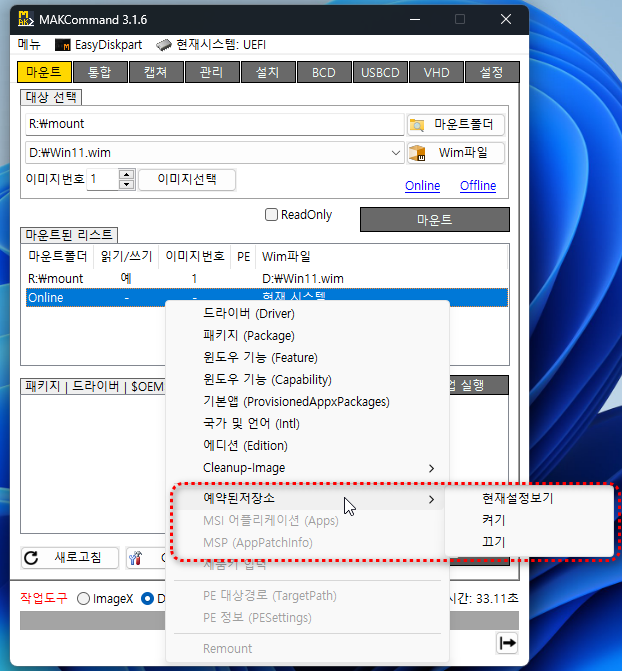Click the R:\mount folder path field
Screen dimensions: 622x671
pyautogui.click(x=214, y=124)
